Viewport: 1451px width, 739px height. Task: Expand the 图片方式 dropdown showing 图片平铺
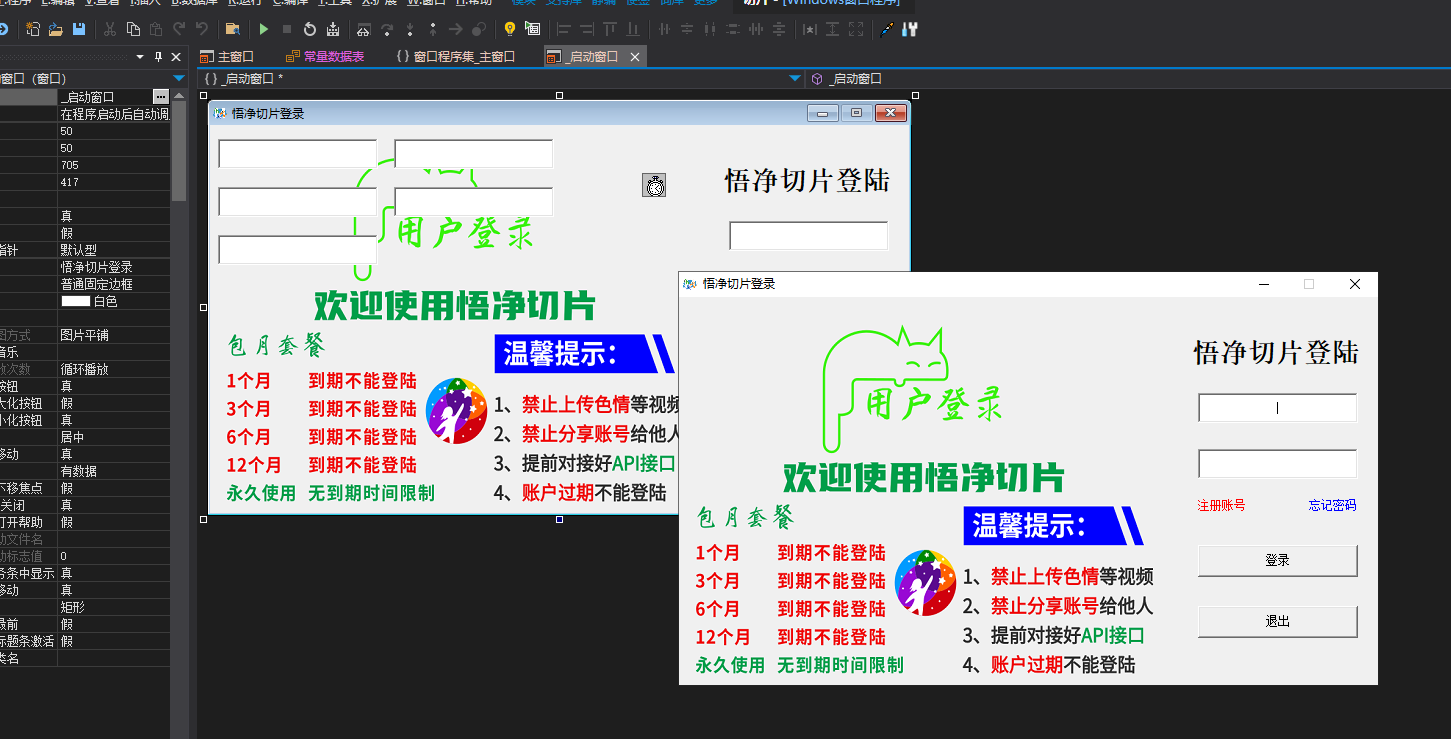coord(110,335)
